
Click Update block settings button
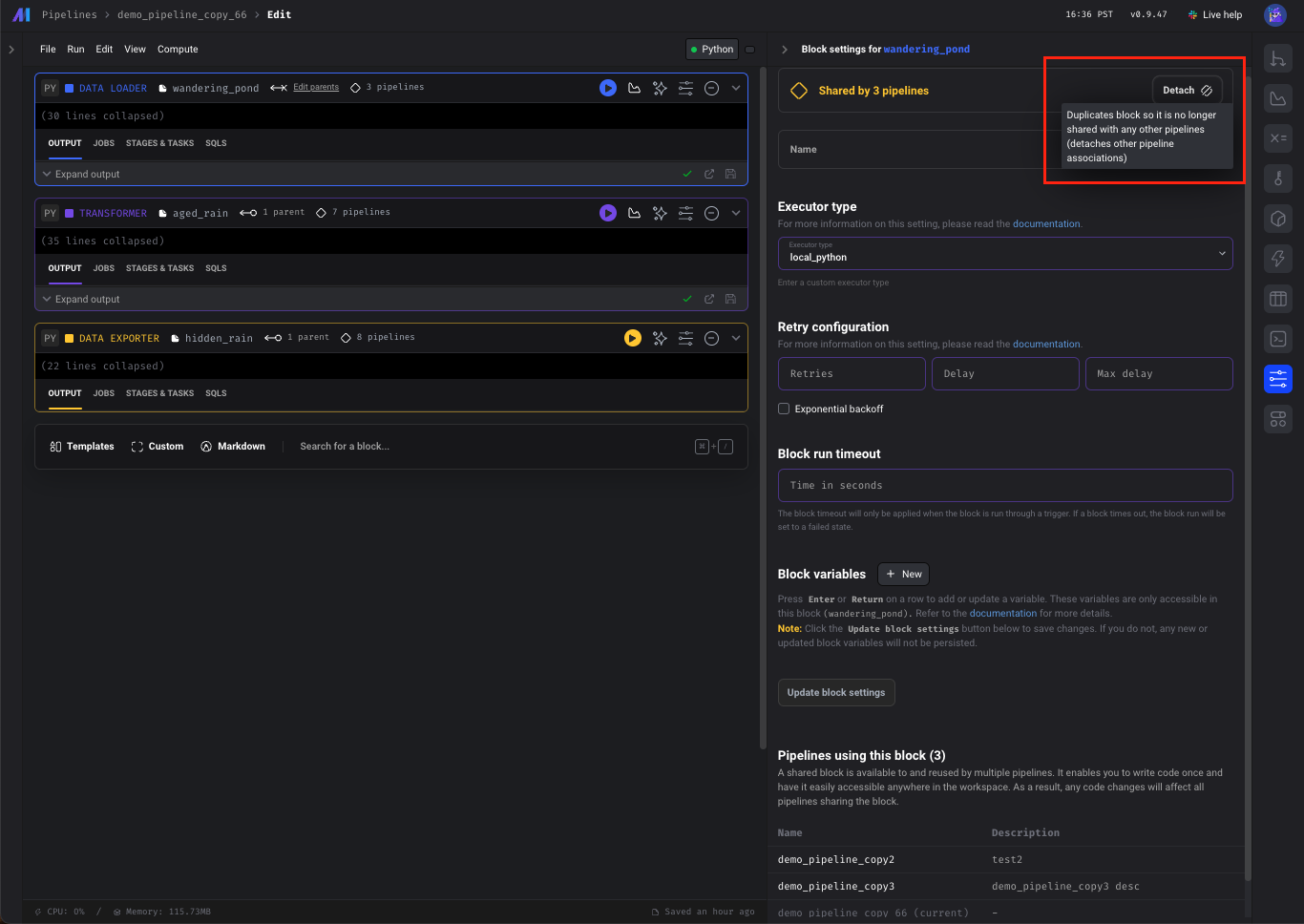point(836,693)
